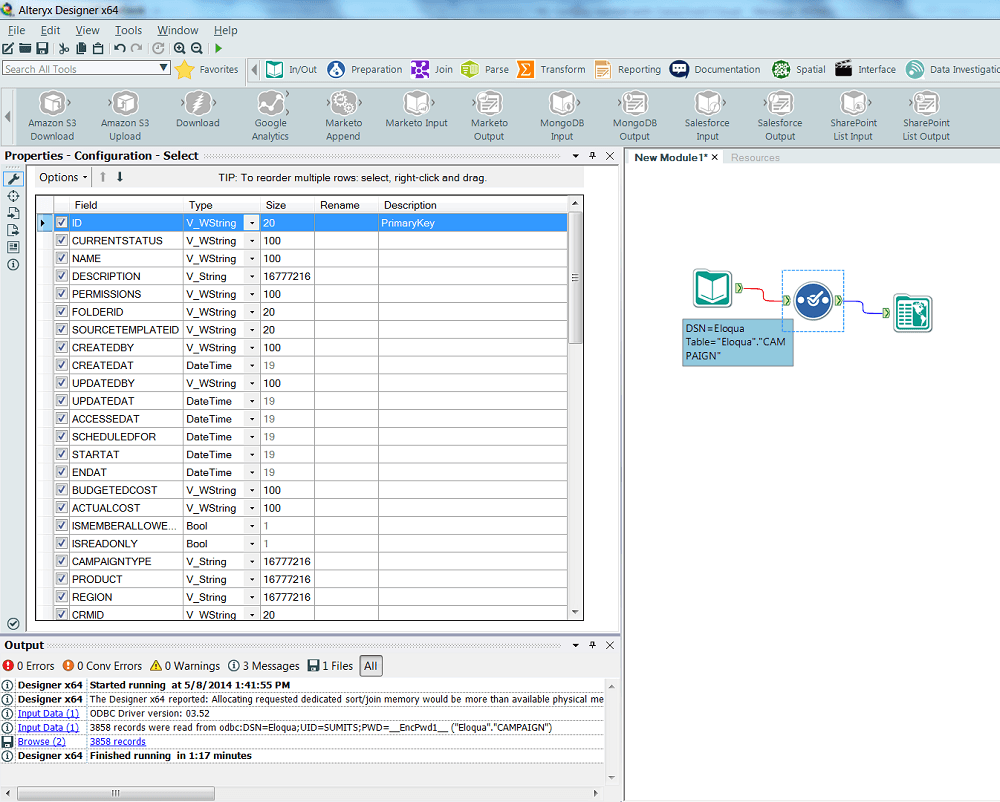Image resolution: width=1000 pixels, height=802 pixels.
Task: Click the Copy icon in toolbar
Action: point(81,48)
